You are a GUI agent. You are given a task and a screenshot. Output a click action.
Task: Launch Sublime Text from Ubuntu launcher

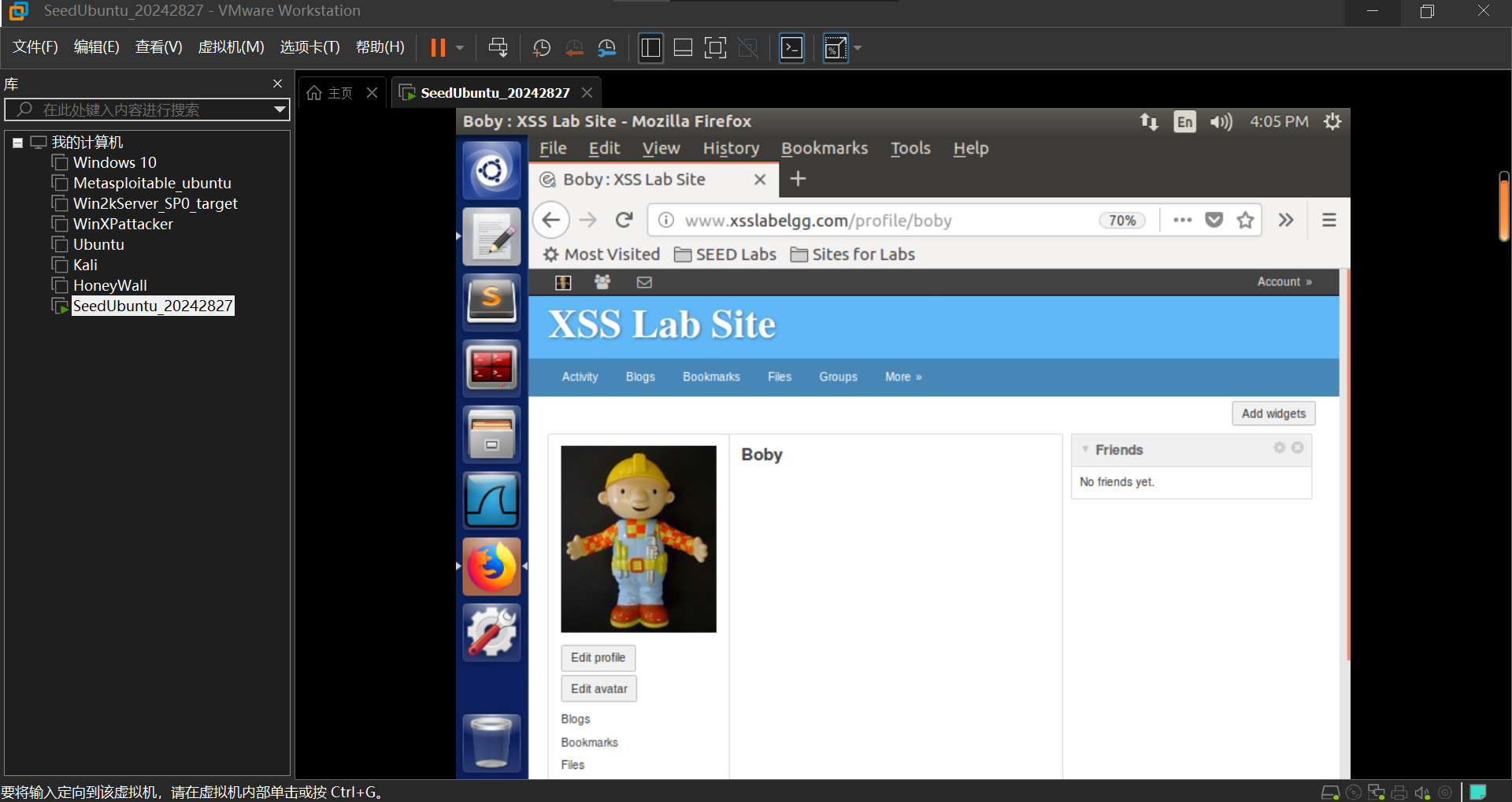(491, 303)
